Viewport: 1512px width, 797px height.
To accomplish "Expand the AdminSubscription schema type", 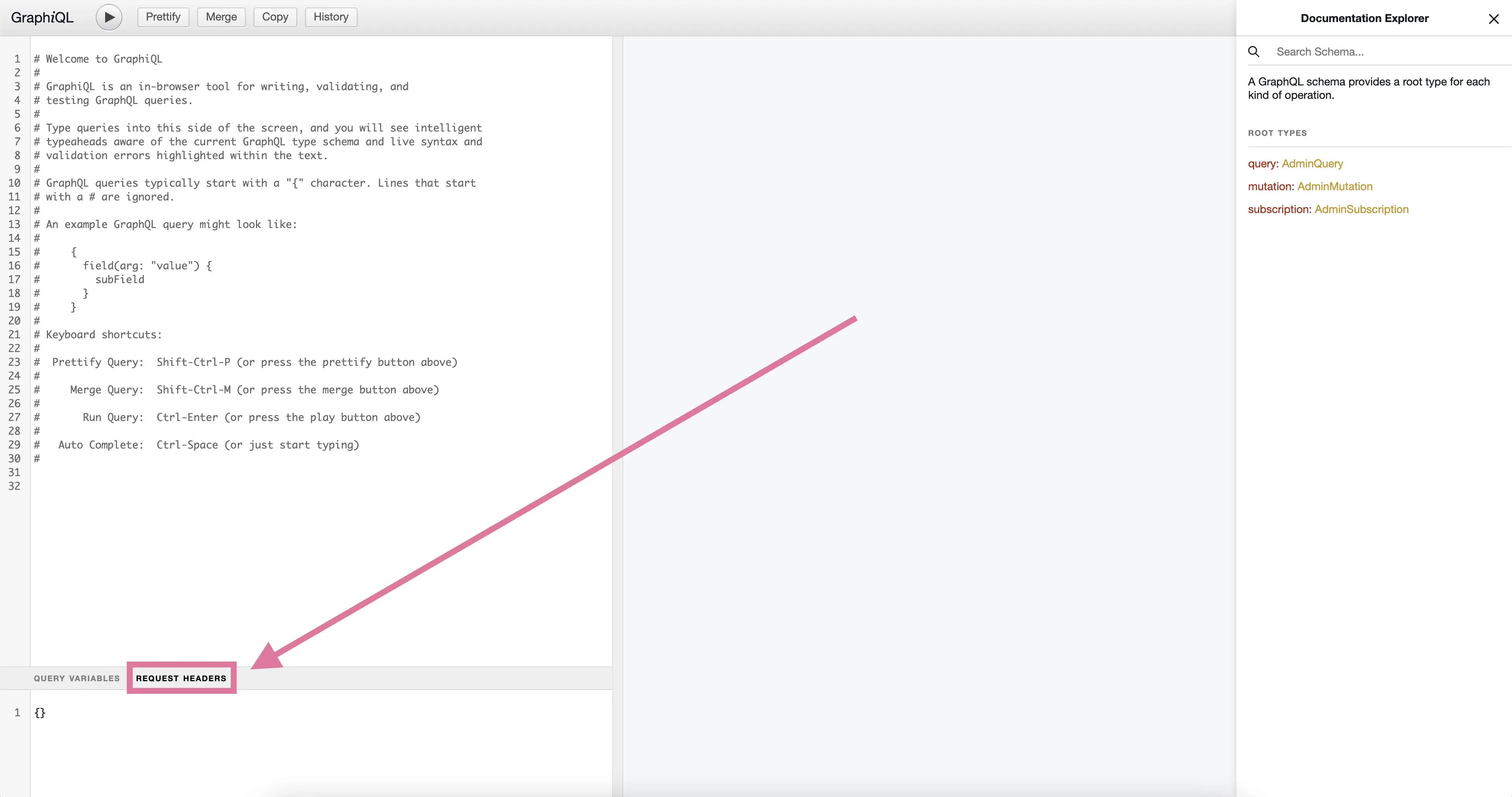I will click(x=1361, y=209).
